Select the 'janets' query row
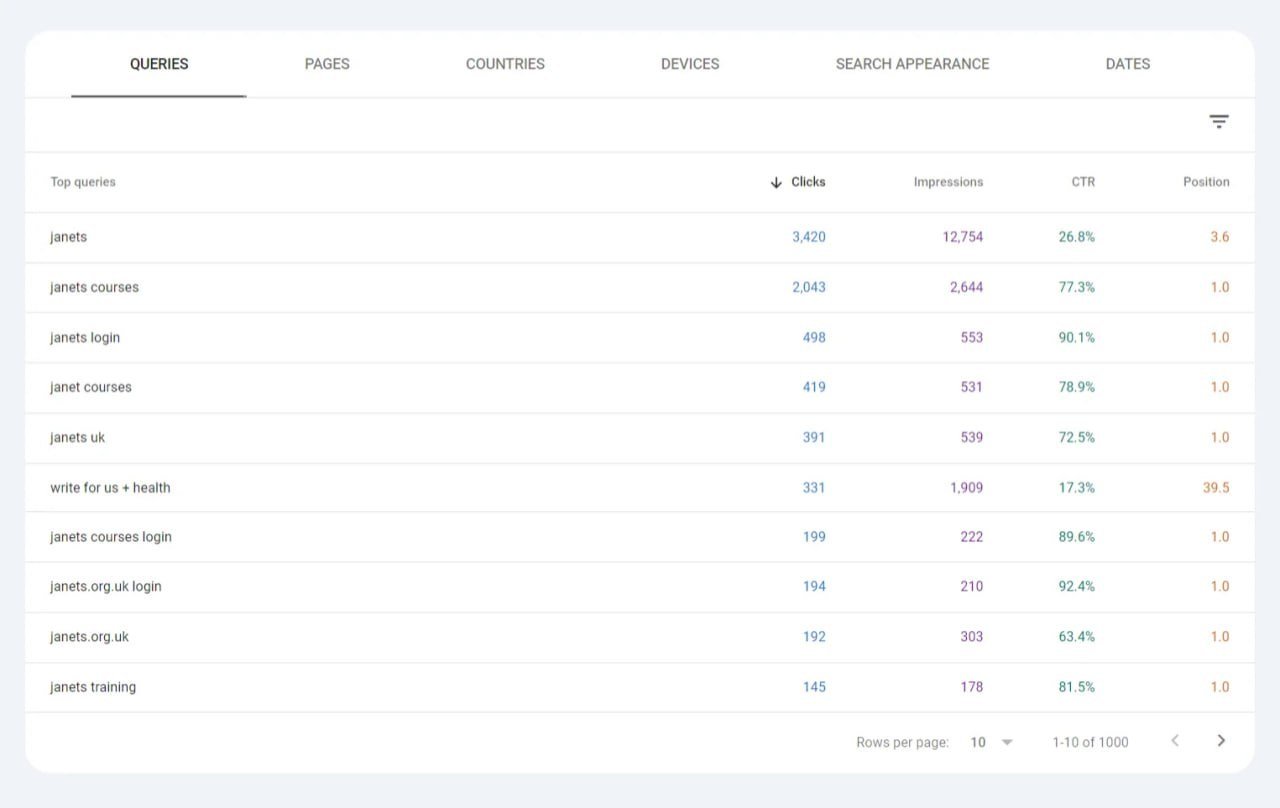 point(640,237)
